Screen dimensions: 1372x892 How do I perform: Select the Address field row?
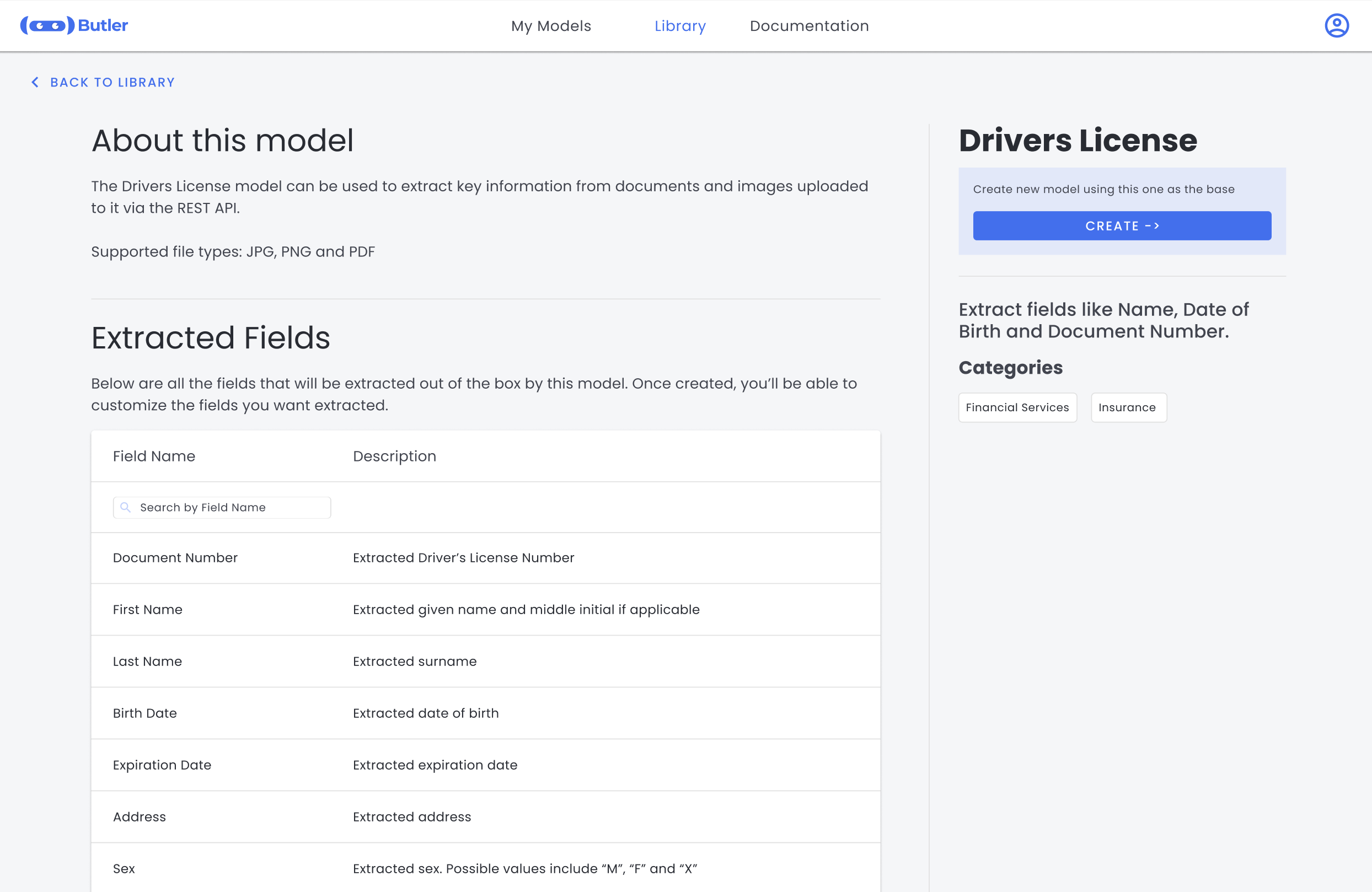(485, 816)
